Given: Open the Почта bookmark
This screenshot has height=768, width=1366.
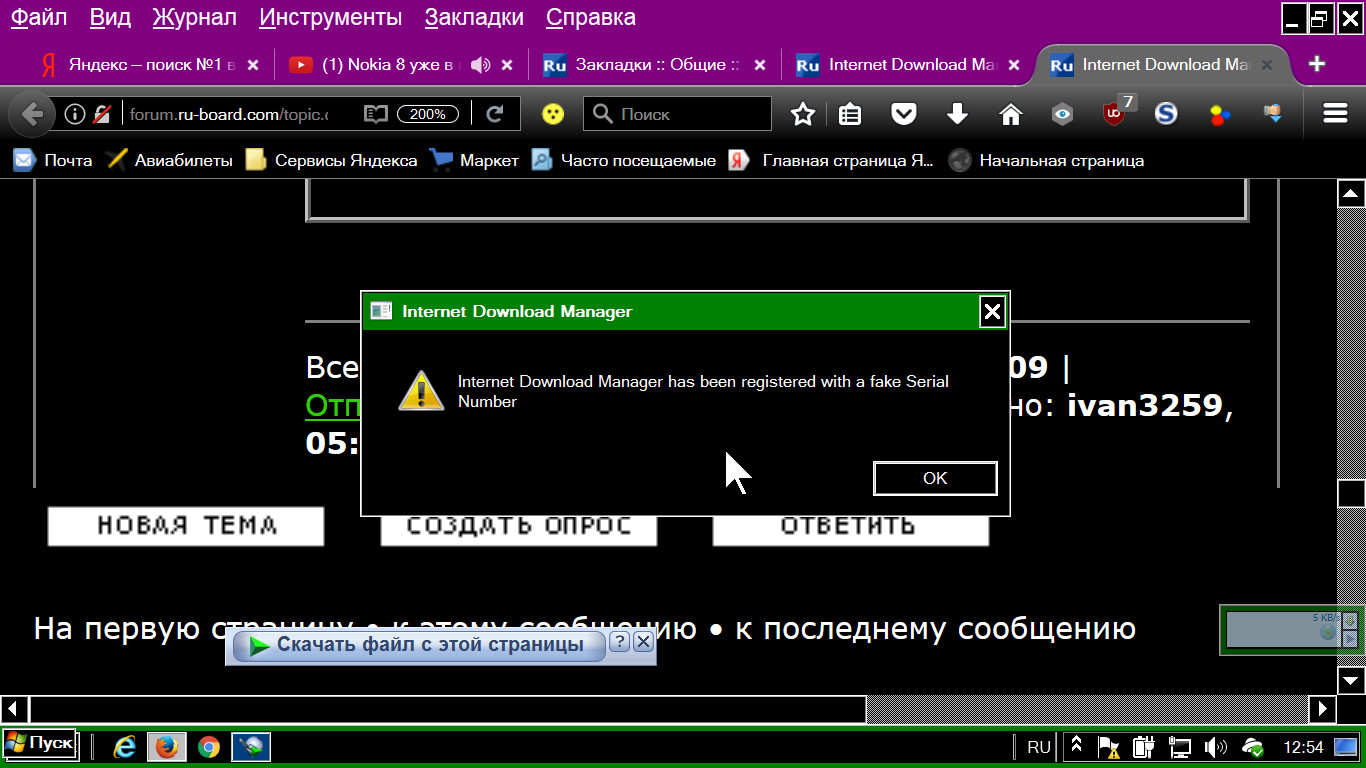Looking at the screenshot, I should [x=53, y=160].
